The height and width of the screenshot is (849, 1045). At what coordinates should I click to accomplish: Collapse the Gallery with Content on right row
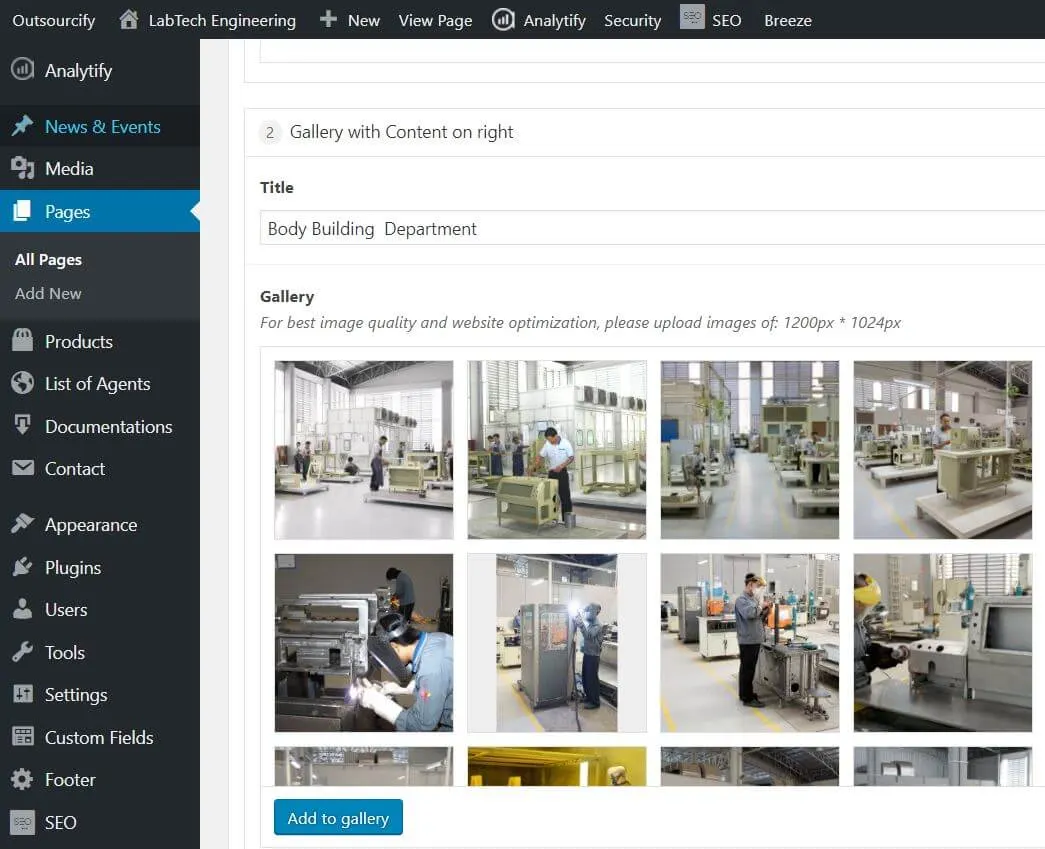point(644,132)
